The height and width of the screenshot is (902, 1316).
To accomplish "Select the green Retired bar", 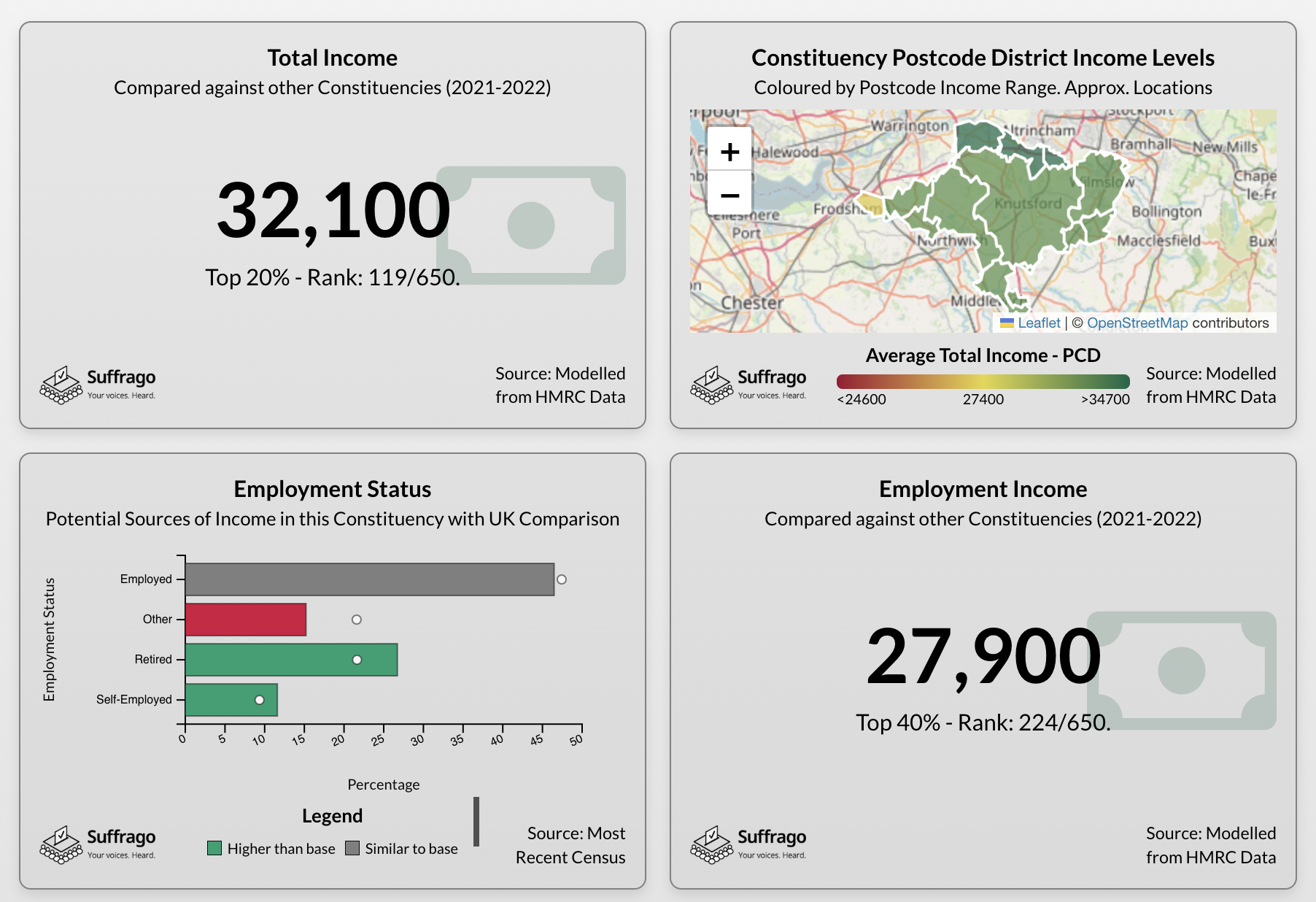I will click(292, 660).
